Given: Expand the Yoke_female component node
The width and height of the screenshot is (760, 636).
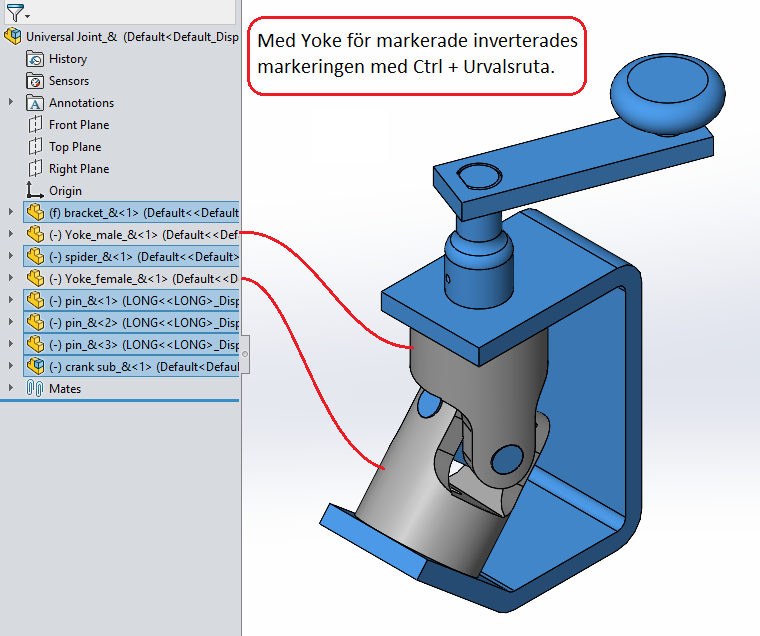Looking at the screenshot, I should point(11,278).
